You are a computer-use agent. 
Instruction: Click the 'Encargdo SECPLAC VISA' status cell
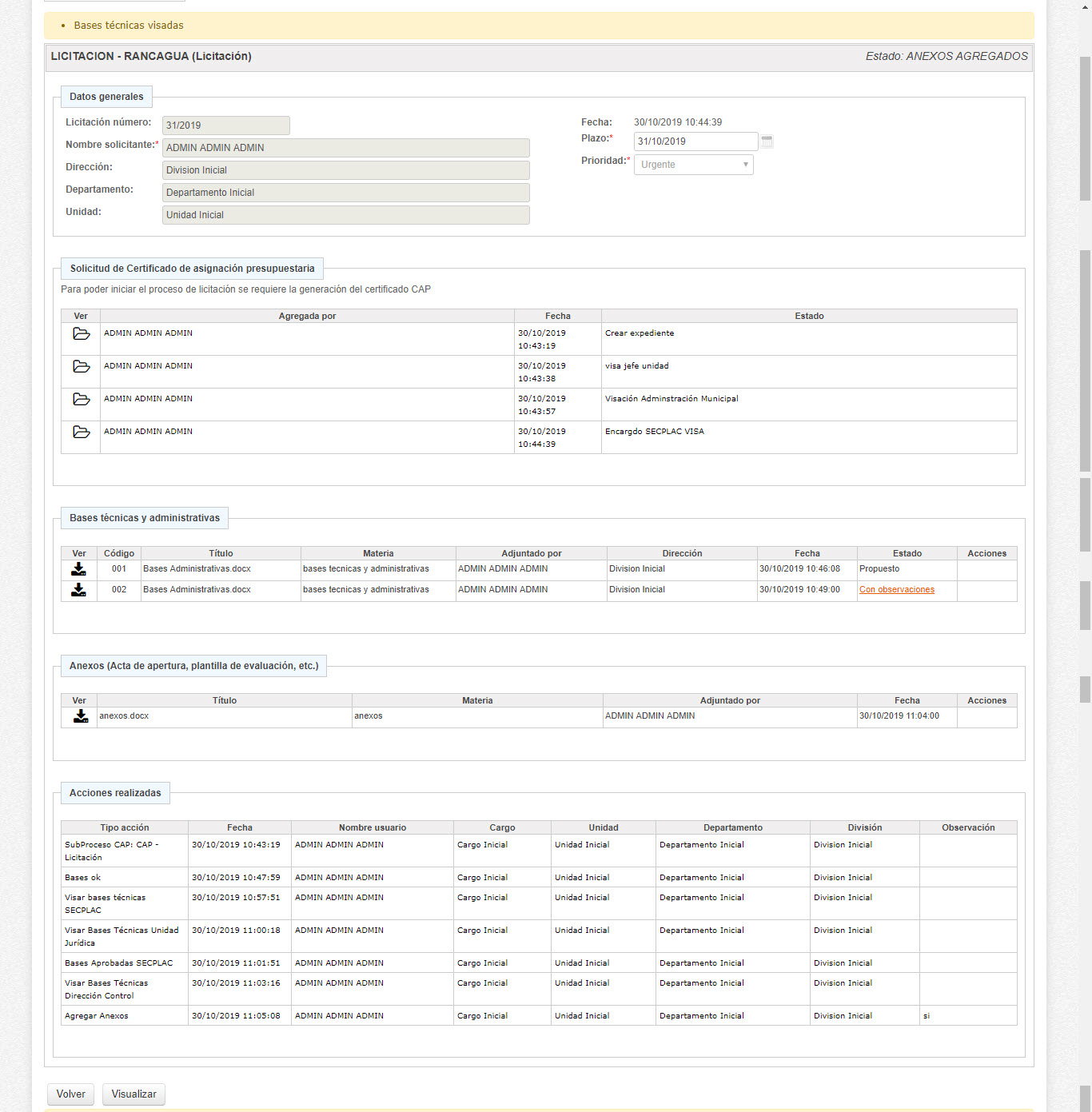pos(809,437)
